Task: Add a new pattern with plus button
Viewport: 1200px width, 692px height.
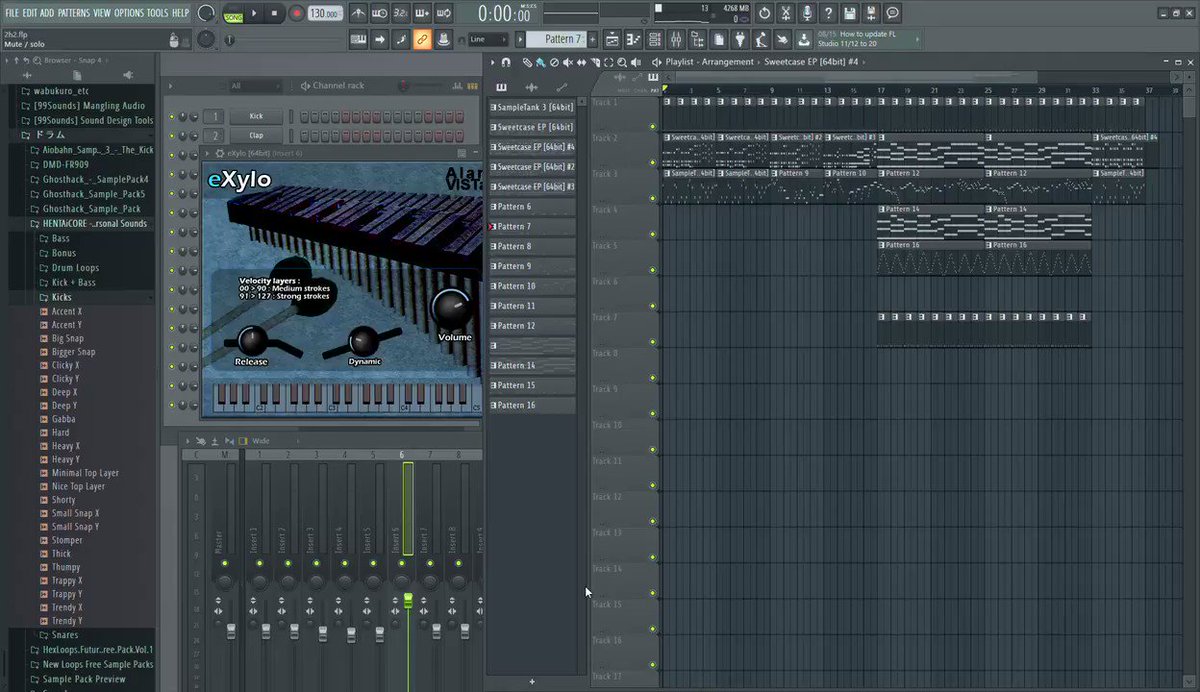Action: pyautogui.click(x=593, y=39)
